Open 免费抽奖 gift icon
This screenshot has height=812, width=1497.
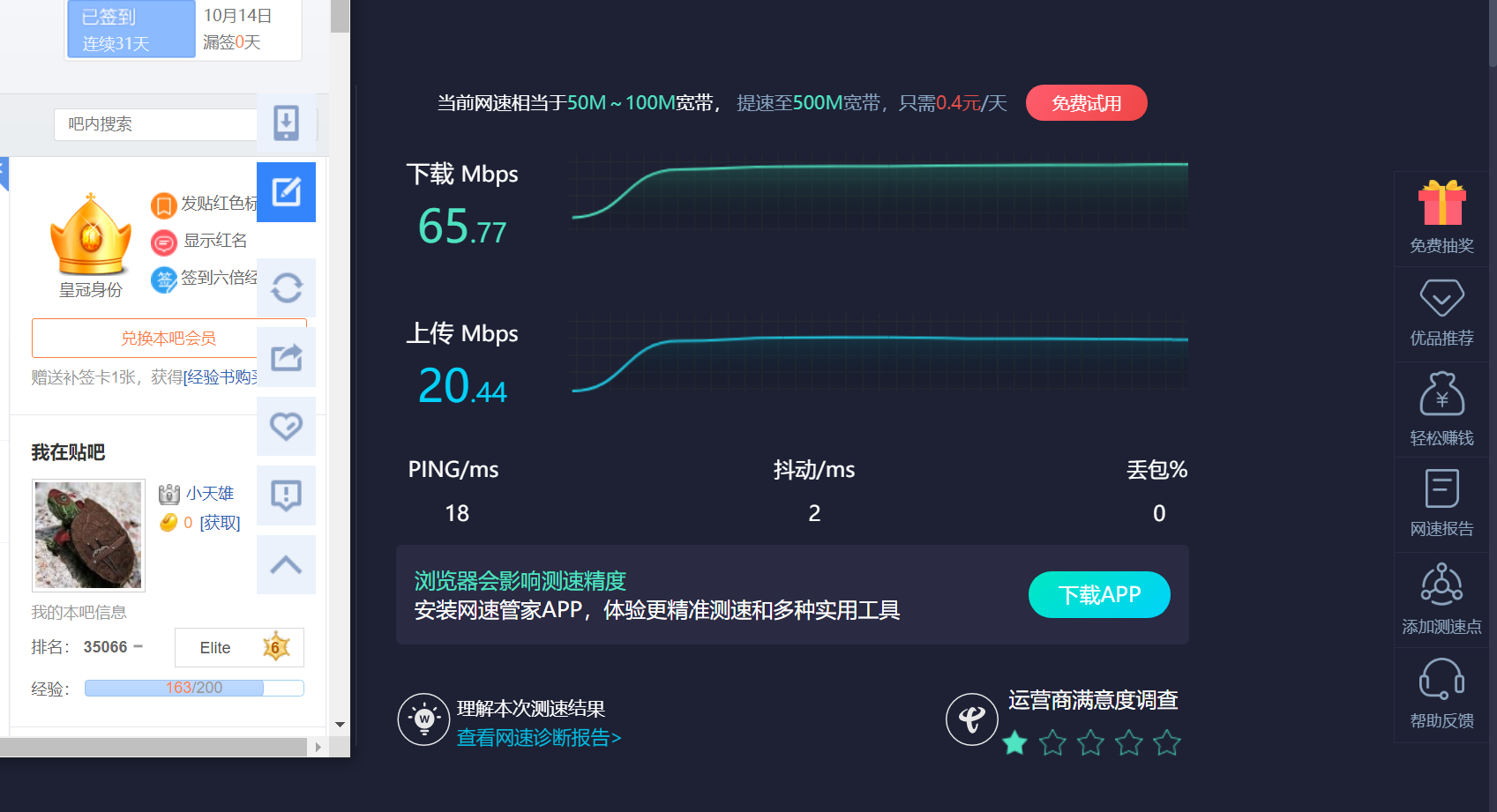pos(1441,205)
